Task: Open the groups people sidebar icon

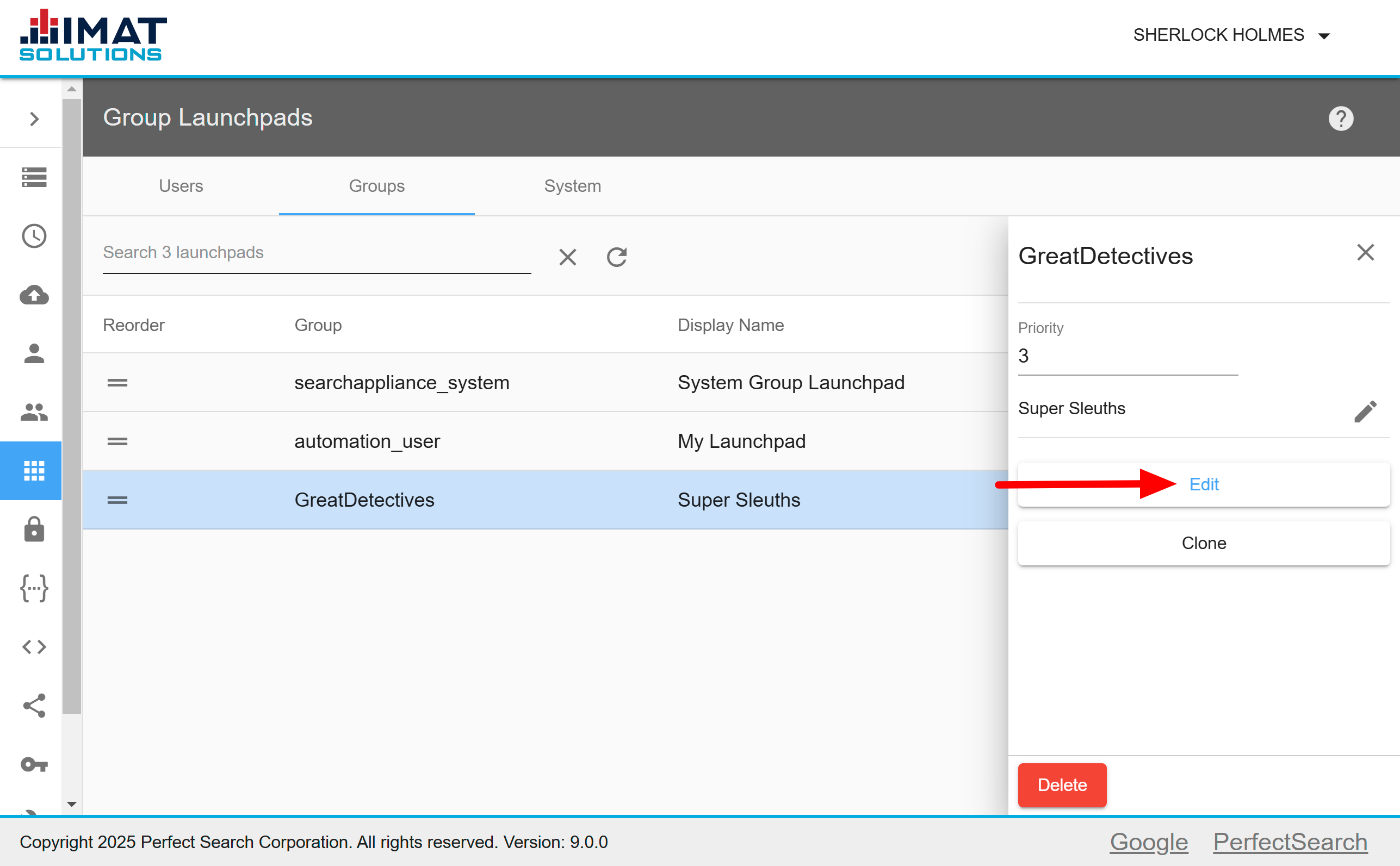Action: point(34,412)
